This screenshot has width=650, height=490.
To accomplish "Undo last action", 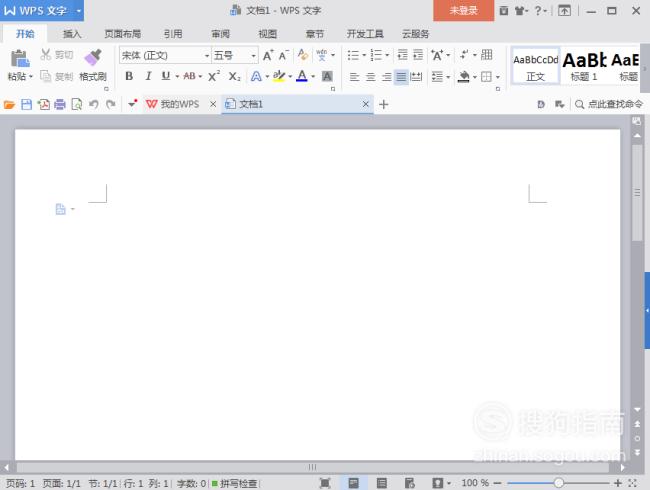I will point(94,104).
